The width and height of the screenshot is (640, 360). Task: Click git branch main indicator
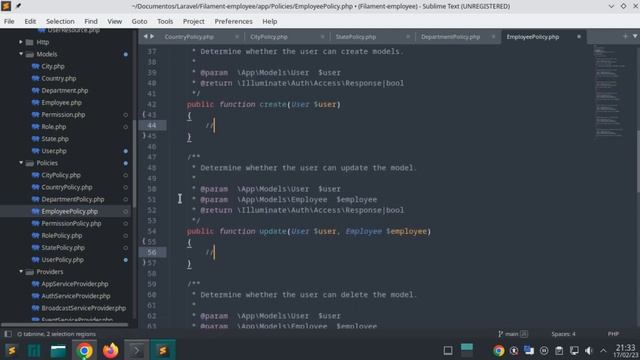[513, 334]
